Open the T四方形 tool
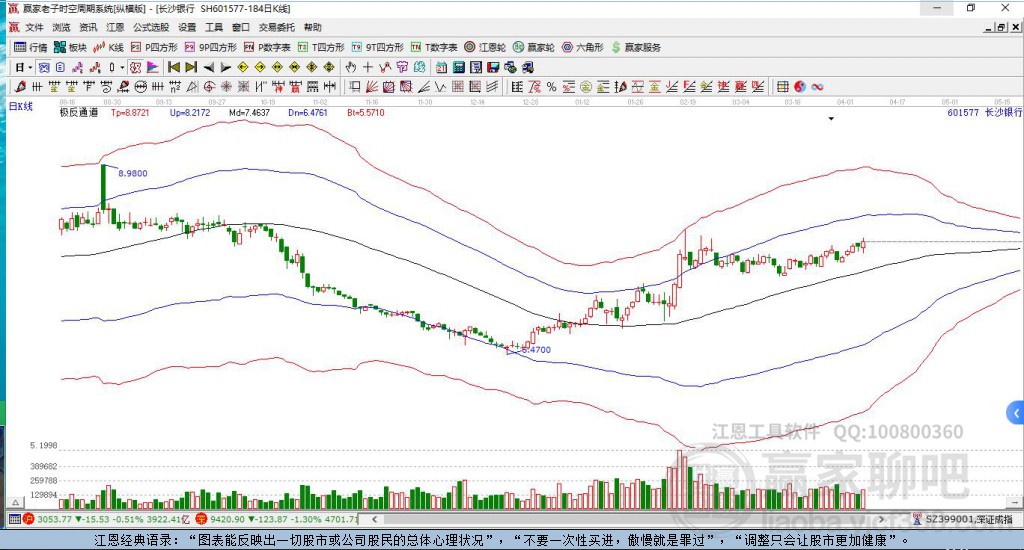 click(321, 47)
